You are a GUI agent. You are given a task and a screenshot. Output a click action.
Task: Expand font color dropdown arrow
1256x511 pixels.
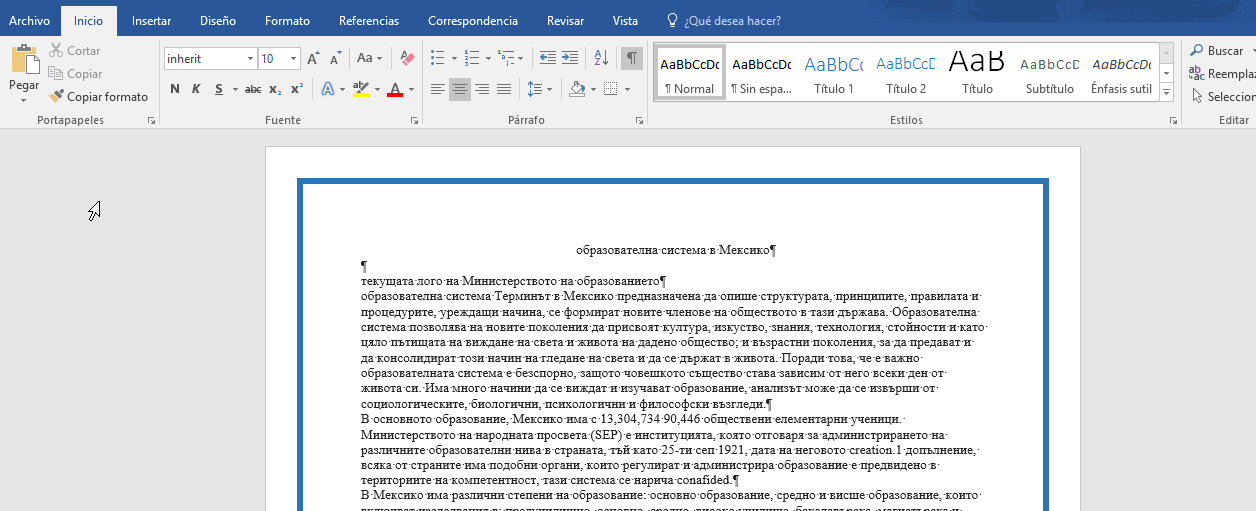coord(411,89)
